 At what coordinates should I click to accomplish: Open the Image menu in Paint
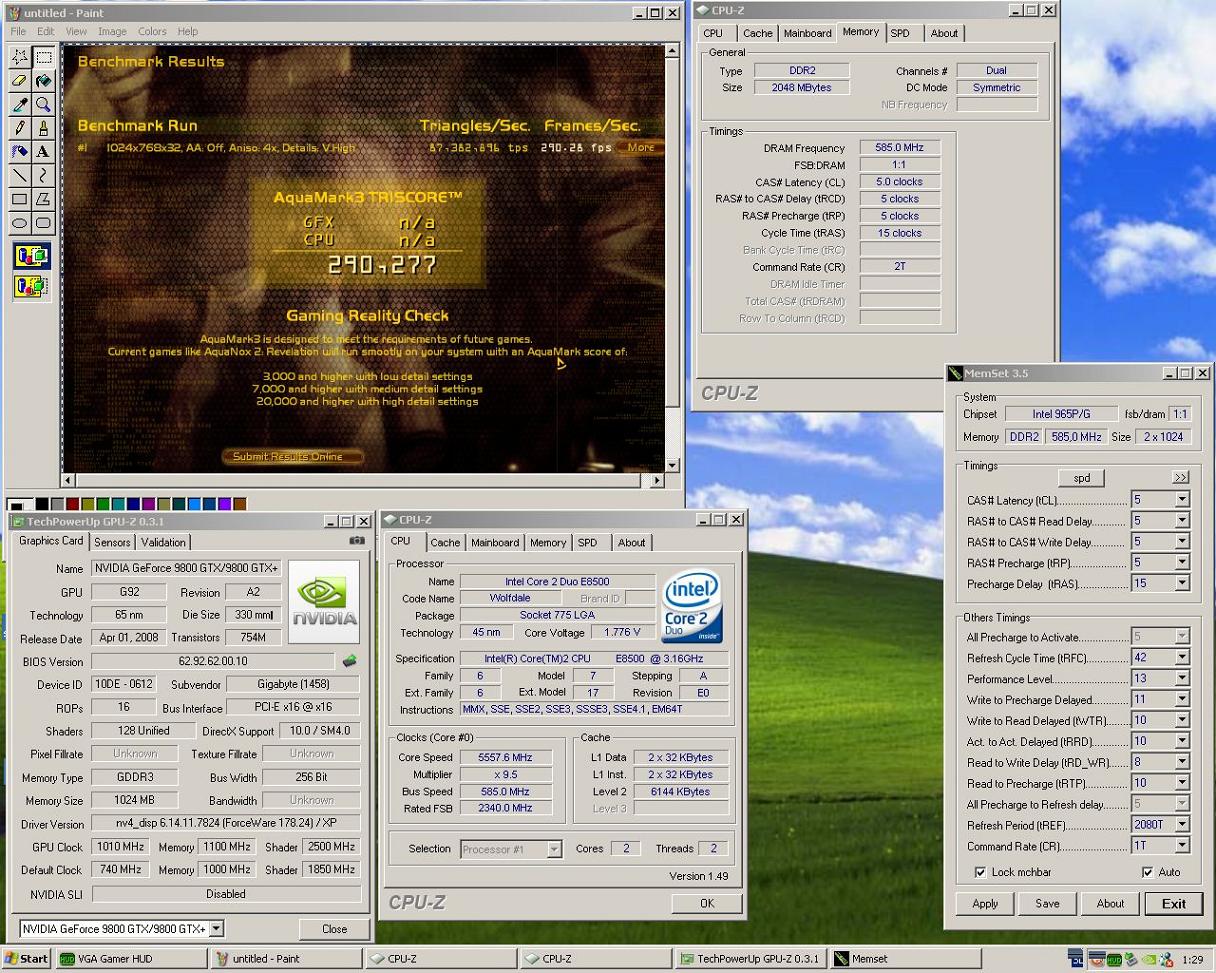tap(112, 31)
